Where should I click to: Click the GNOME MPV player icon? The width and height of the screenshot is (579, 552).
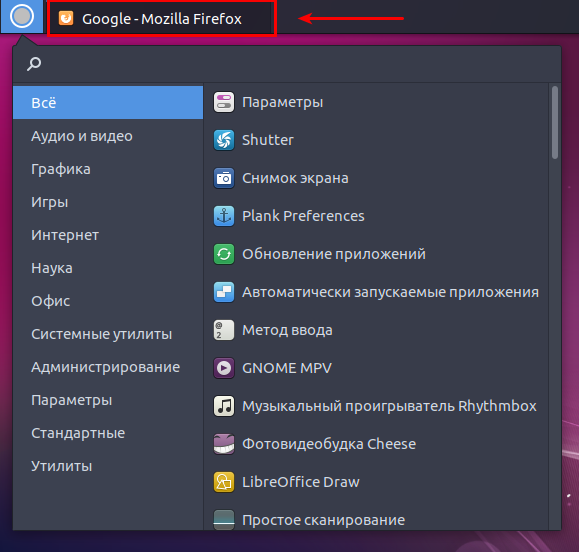click(x=224, y=368)
